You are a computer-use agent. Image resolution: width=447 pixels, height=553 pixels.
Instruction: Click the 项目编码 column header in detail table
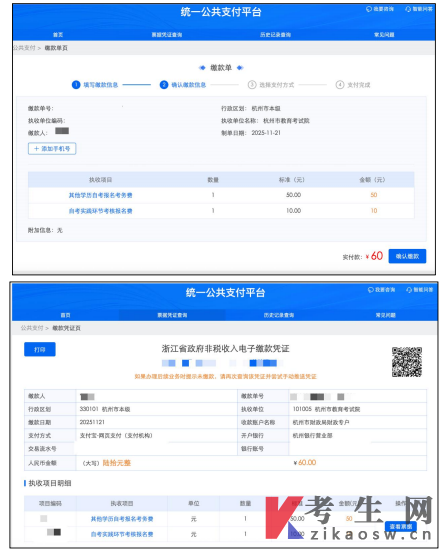tap(50, 503)
